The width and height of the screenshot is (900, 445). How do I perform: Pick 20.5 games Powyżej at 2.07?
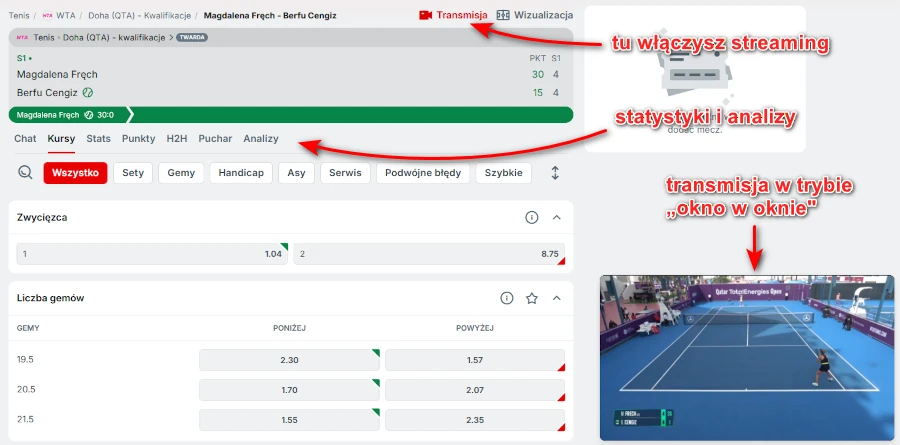[475, 390]
